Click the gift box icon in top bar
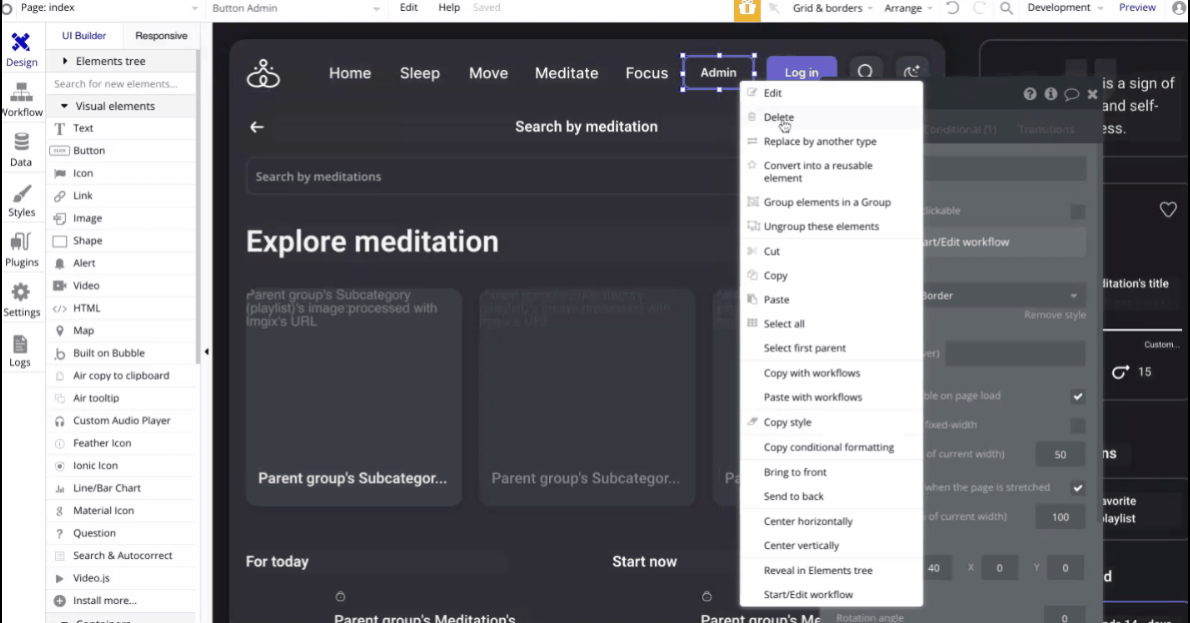 coord(747,9)
